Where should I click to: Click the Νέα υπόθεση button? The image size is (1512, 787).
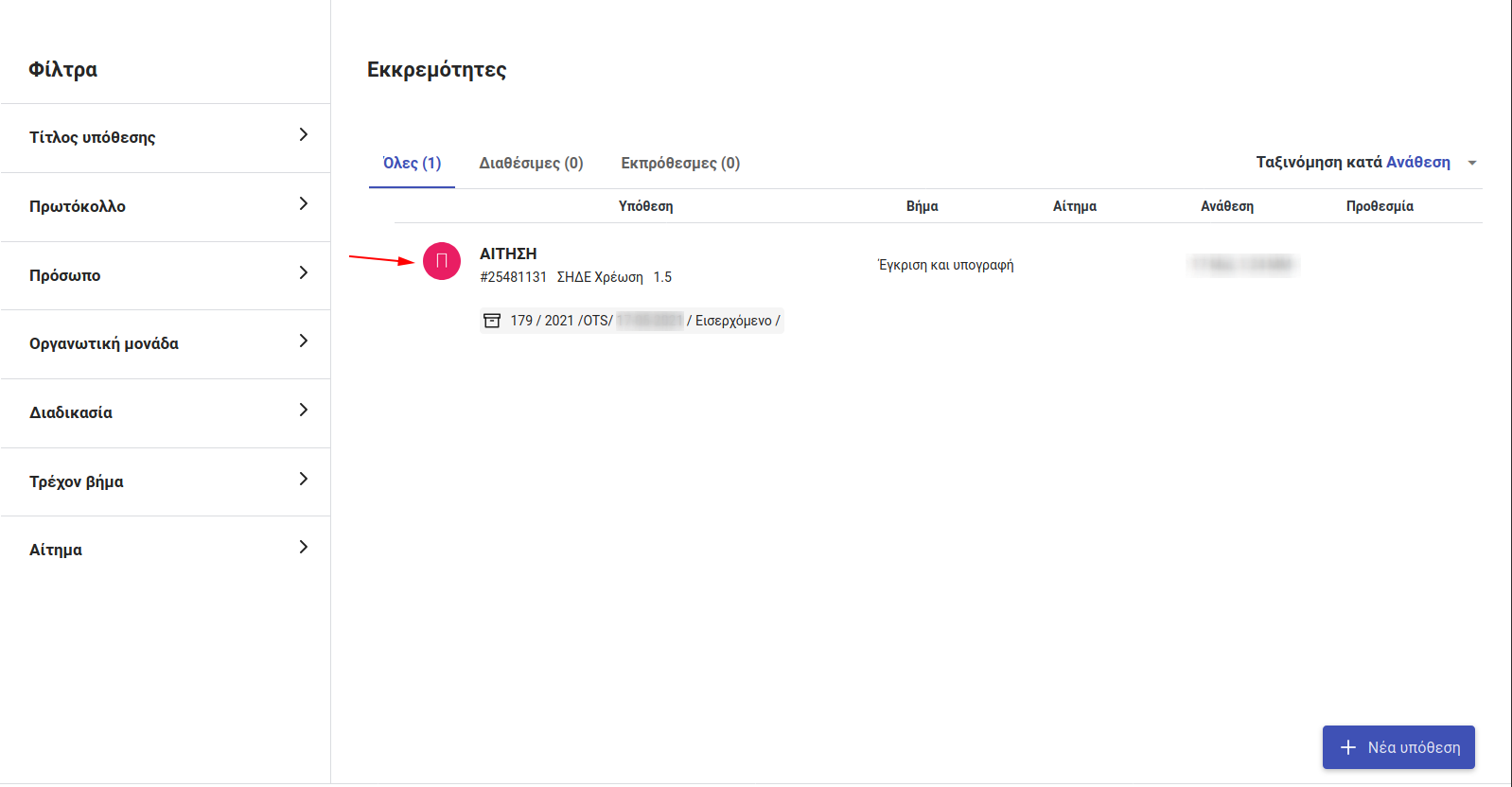pos(1398,747)
